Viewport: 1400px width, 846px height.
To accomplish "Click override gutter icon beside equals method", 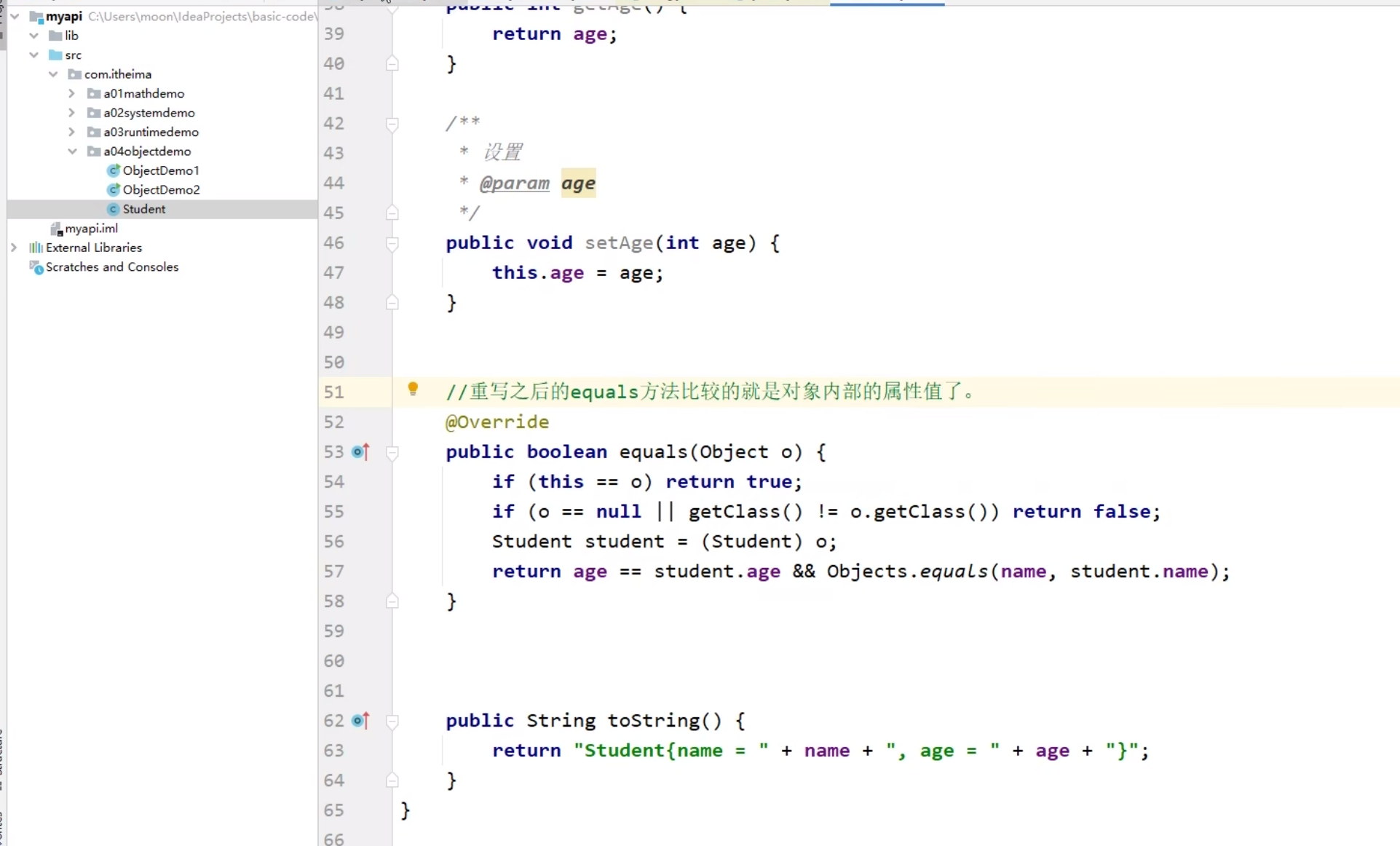I will pyautogui.click(x=360, y=452).
